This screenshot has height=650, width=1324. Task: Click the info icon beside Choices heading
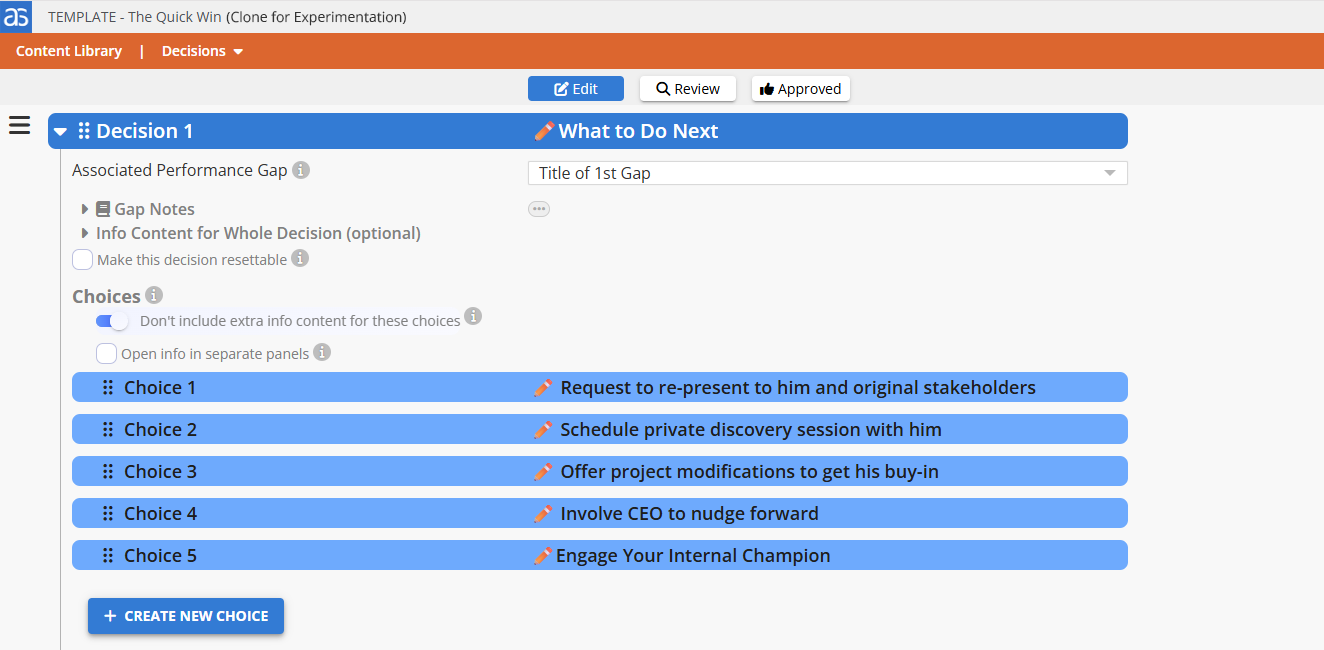[154, 295]
